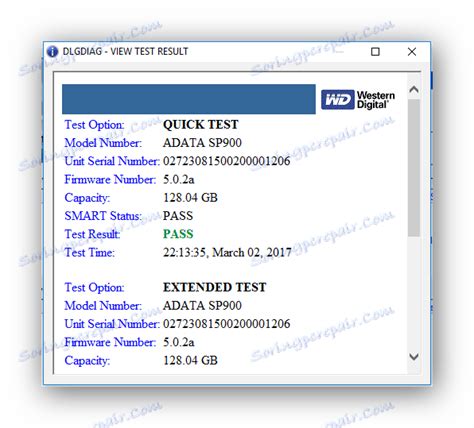The width and height of the screenshot is (474, 428).
Task: Click 128.04 GB capacity under Extended Test
Action: coord(190,360)
